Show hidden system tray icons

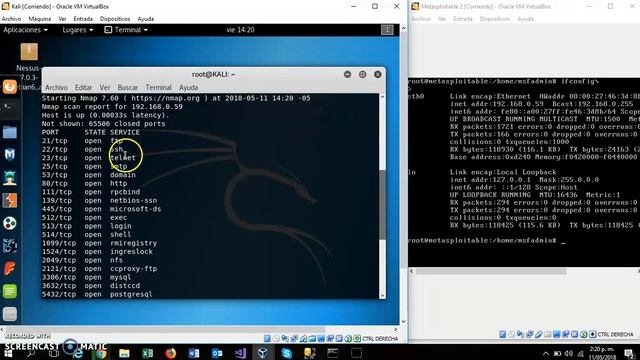pyautogui.click(x=546, y=353)
